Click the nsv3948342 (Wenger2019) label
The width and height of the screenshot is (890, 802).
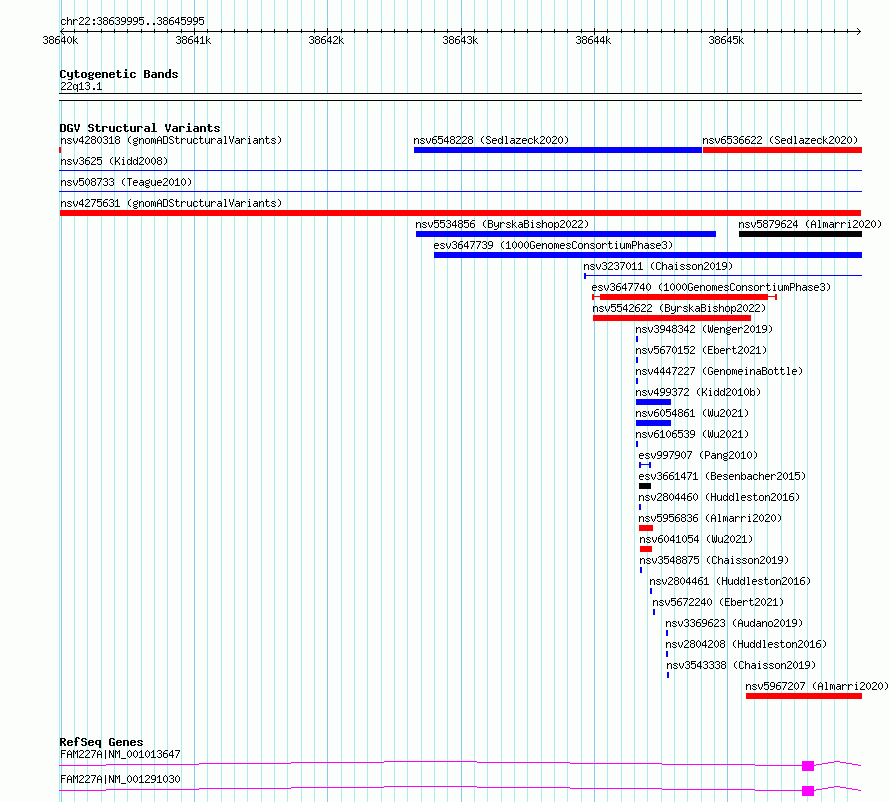[704, 329]
